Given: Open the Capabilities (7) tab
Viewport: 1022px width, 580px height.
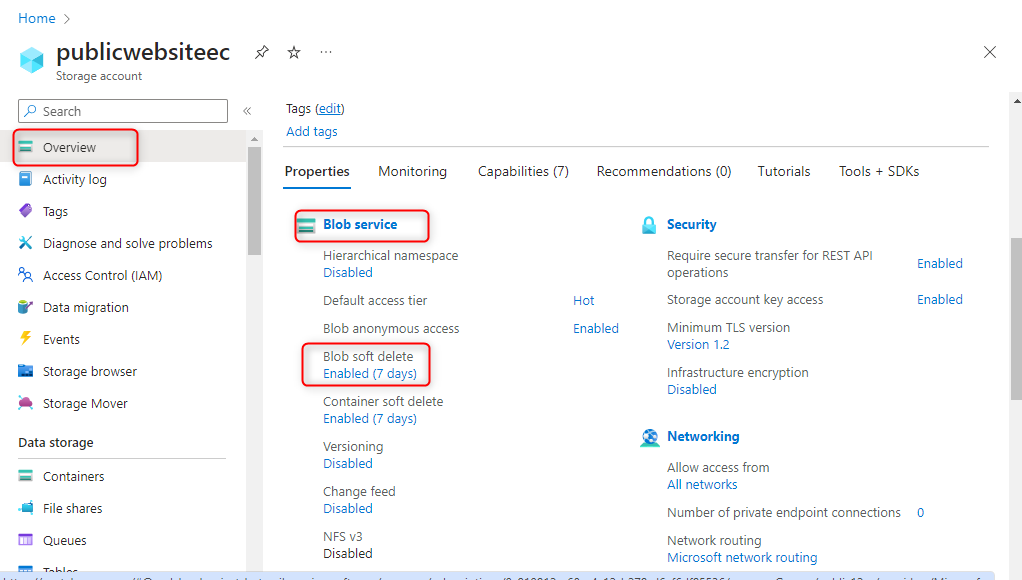Looking at the screenshot, I should (523, 171).
